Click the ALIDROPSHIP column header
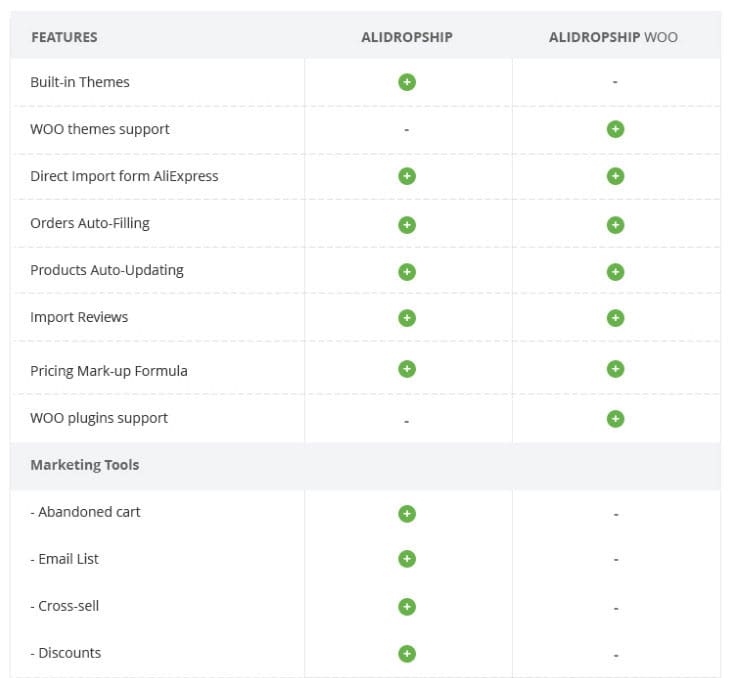This screenshot has width=740, height=678. (x=407, y=37)
